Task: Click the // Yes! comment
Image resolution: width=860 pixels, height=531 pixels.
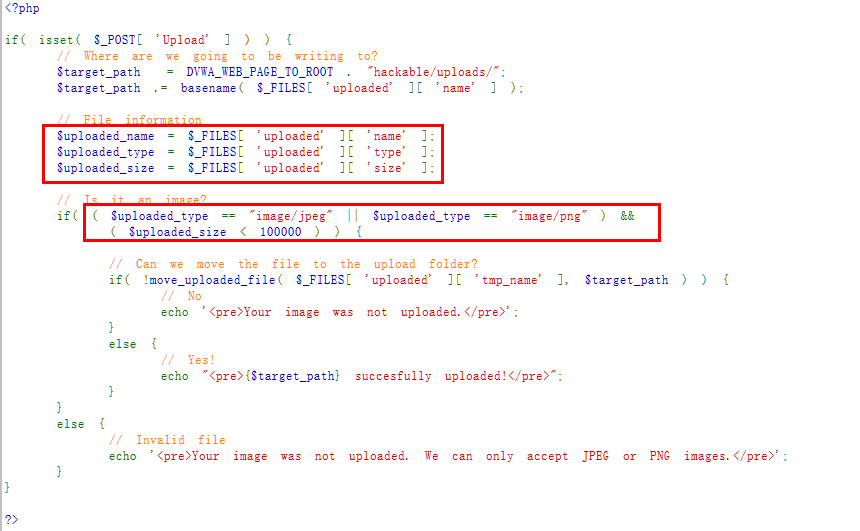Action: [x=188, y=360]
